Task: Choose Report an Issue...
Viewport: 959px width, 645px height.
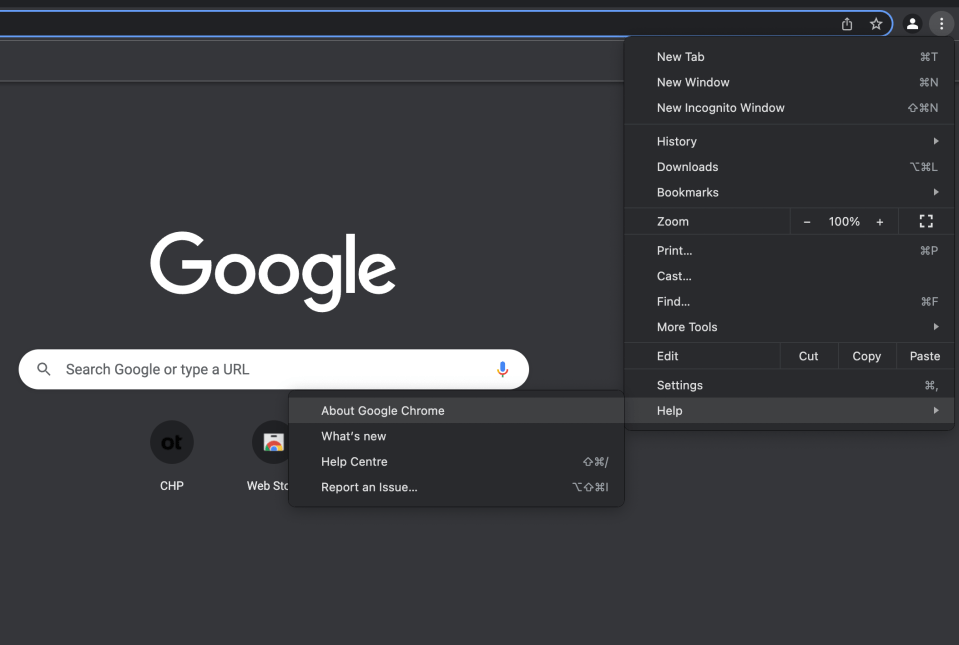Action: point(456,487)
